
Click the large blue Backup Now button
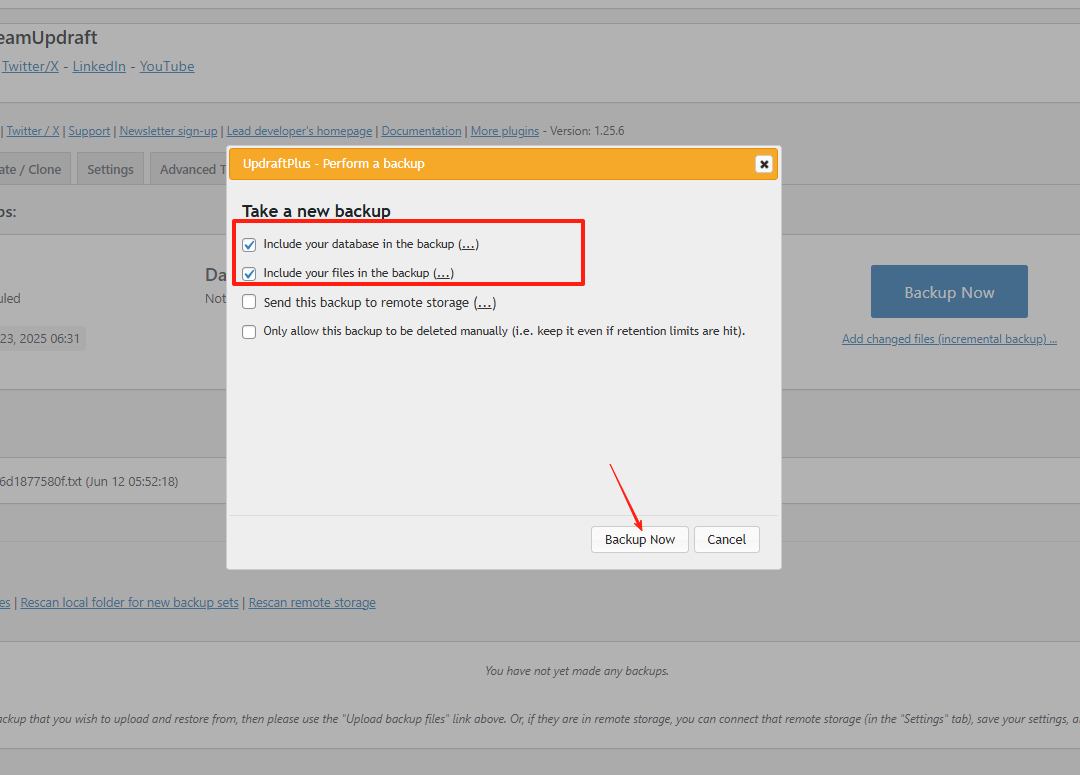pyautogui.click(x=949, y=292)
